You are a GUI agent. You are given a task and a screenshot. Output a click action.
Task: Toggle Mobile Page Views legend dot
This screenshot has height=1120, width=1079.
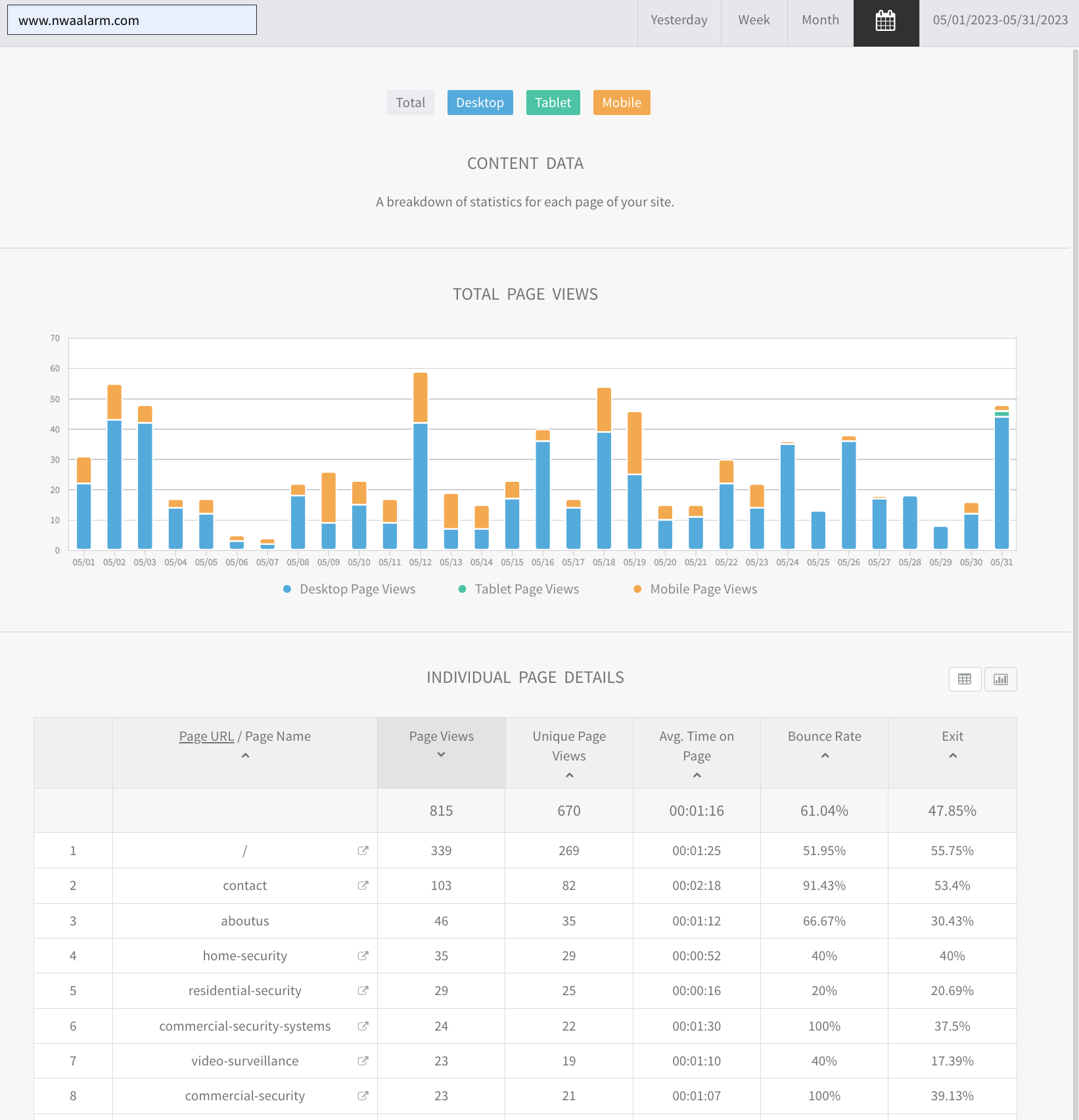click(x=637, y=589)
